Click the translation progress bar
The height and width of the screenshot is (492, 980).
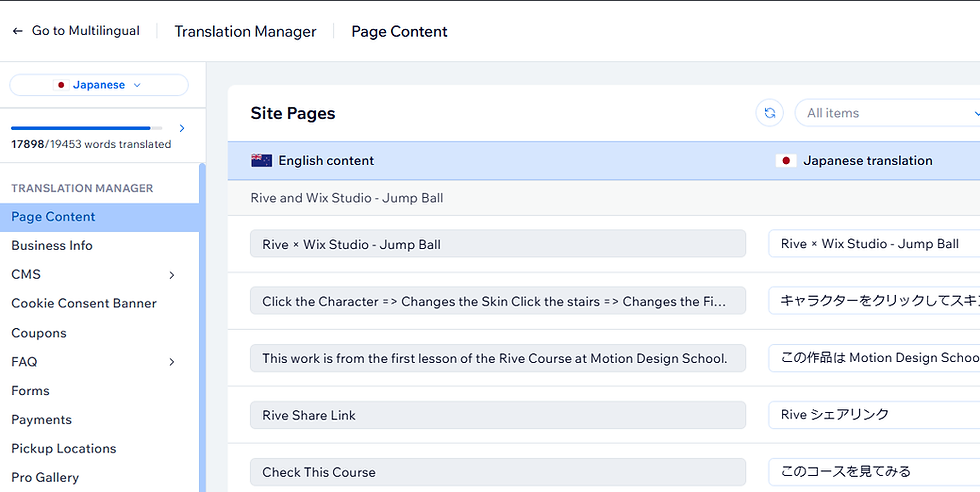pyautogui.click(x=86, y=128)
